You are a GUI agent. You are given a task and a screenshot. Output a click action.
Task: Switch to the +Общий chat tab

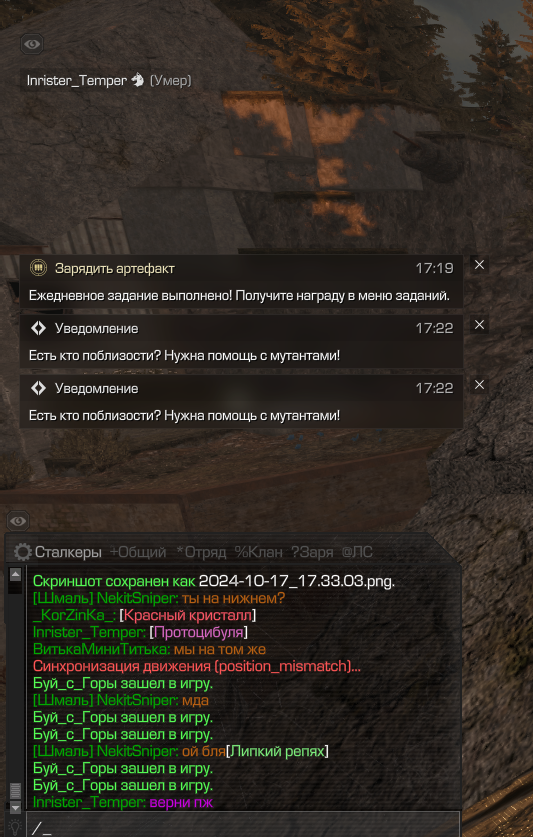click(138, 552)
